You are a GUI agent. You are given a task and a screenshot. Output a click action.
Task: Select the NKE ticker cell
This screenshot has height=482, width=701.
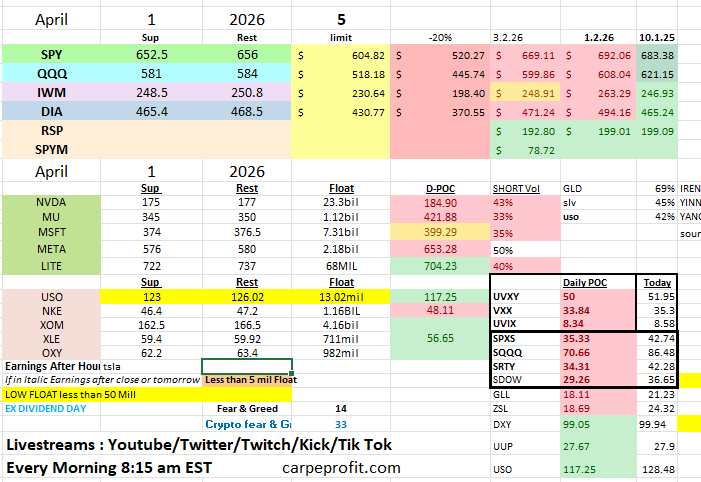(x=51, y=311)
